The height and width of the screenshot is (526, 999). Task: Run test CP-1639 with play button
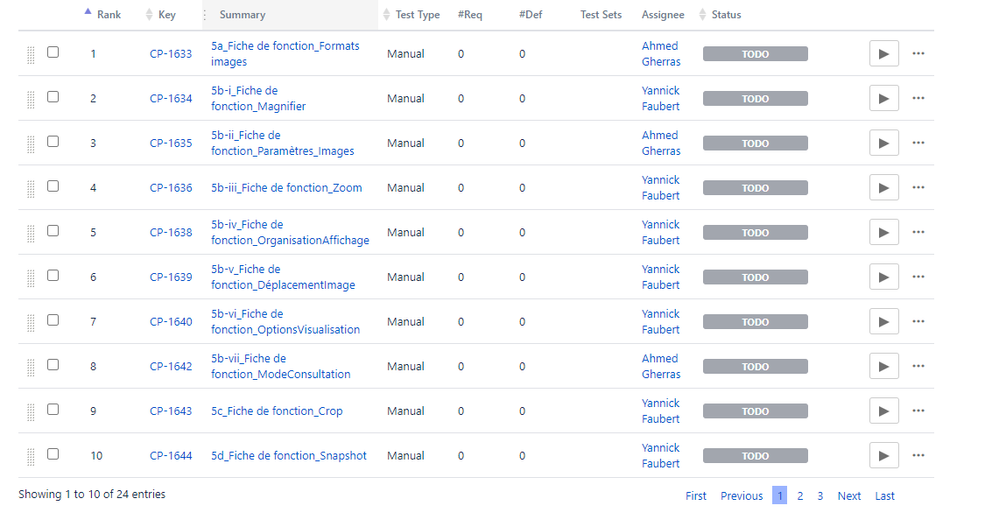pos(884,277)
